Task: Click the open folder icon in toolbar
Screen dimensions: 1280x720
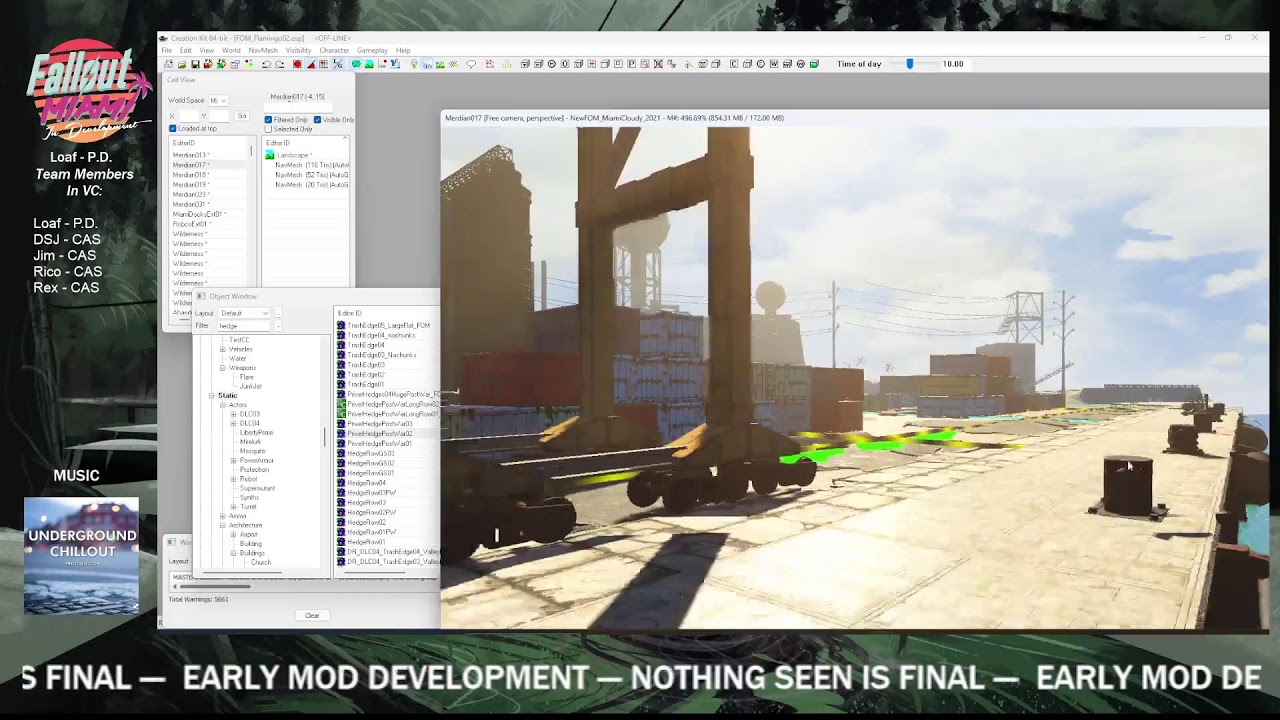Action: [183, 64]
